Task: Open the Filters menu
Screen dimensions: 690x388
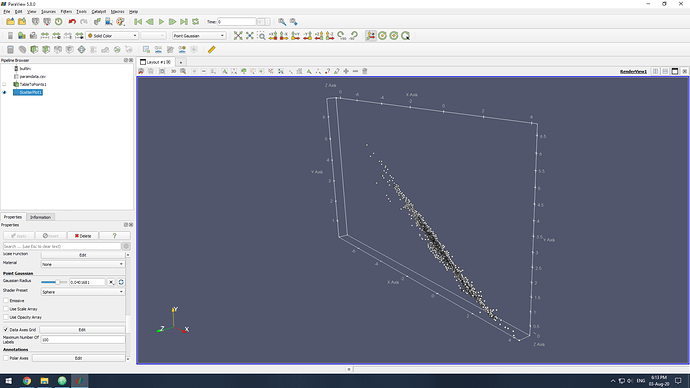Action: click(x=66, y=11)
